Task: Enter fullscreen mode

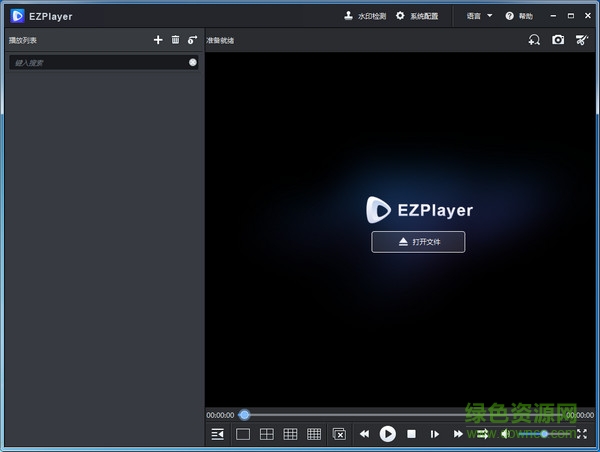Action: coord(582,434)
